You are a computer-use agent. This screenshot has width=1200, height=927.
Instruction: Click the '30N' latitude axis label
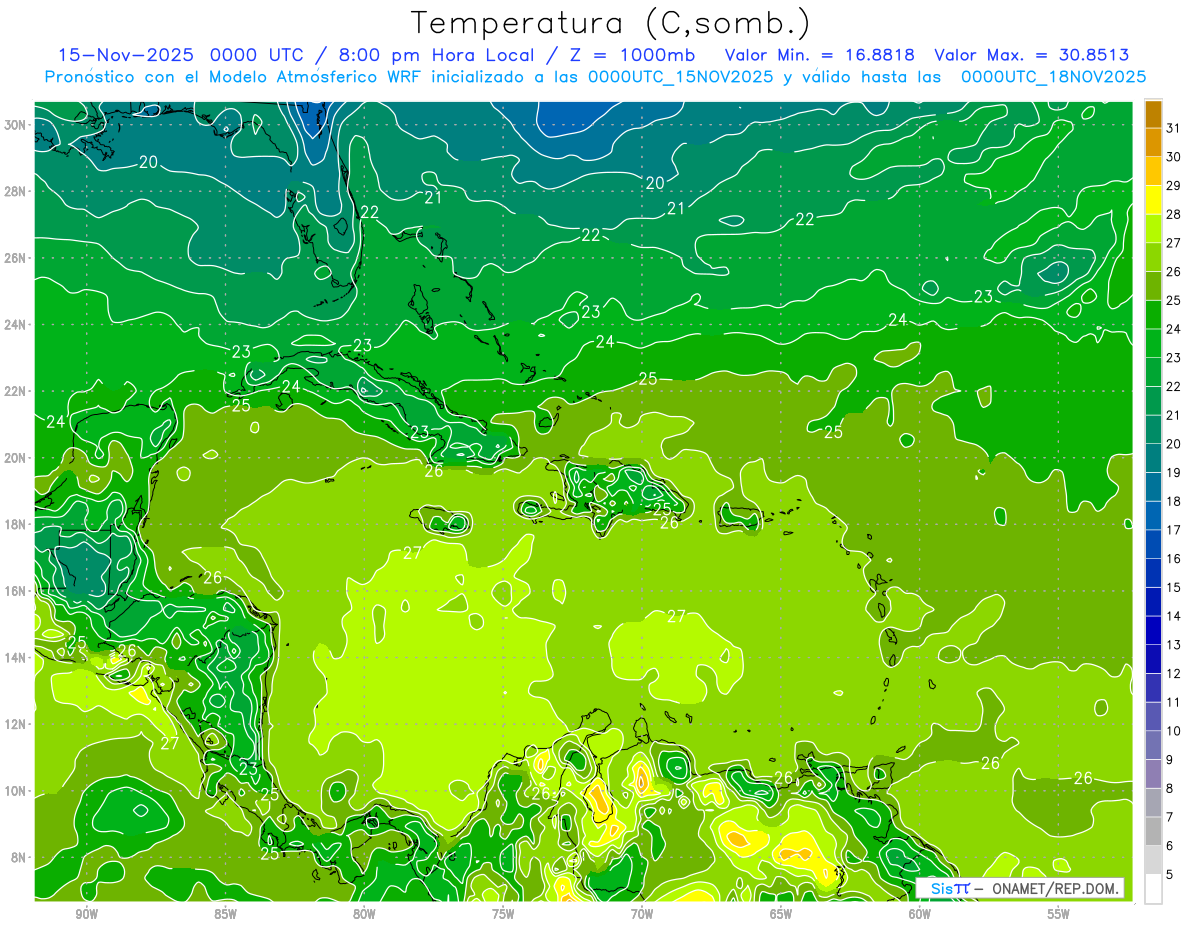(15, 125)
